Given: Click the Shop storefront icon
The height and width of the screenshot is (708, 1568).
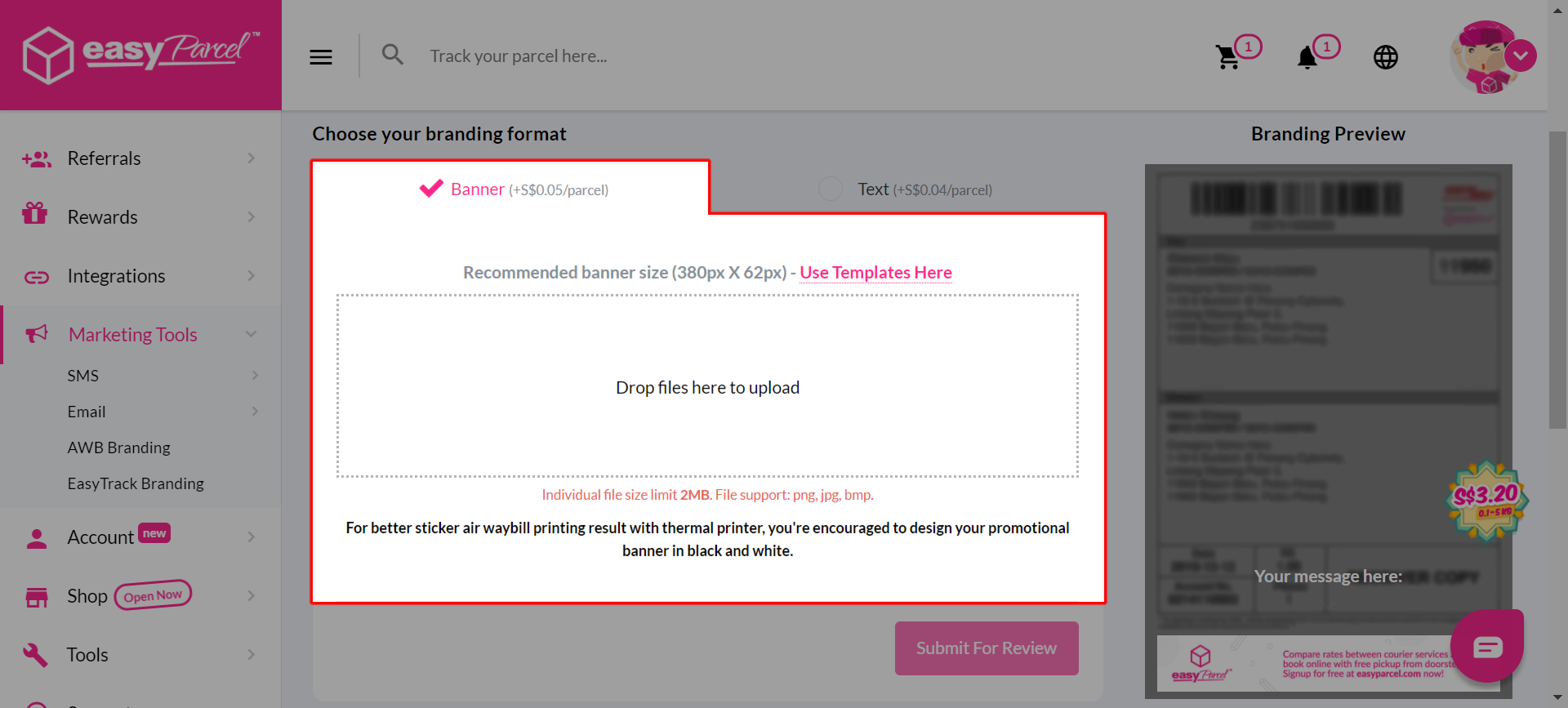Looking at the screenshot, I should pos(37,597).
